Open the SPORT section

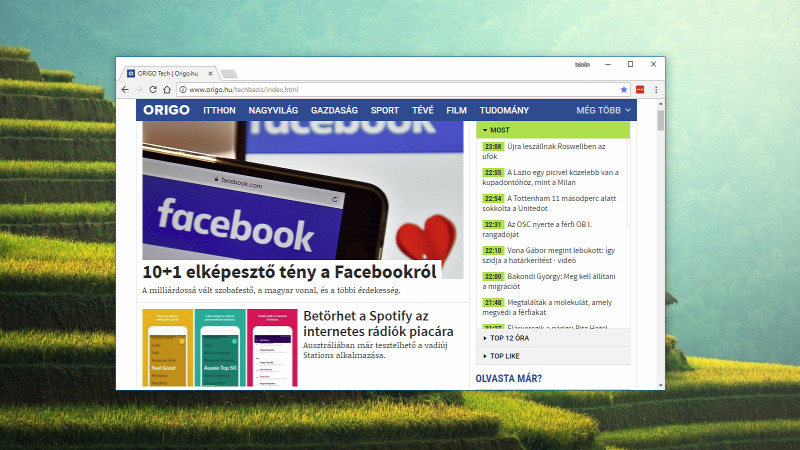point(385,110)
